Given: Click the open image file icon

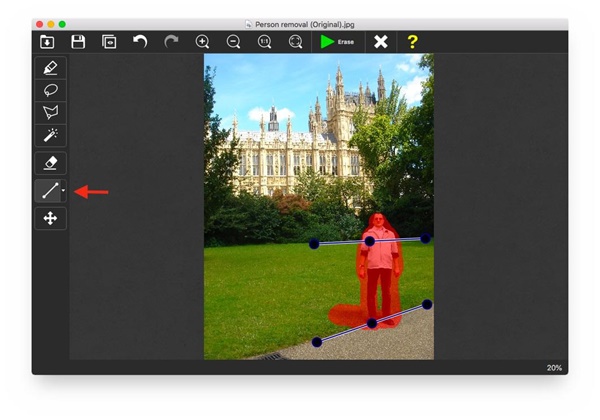Looking at the screenshot, I should pos(47,42).
